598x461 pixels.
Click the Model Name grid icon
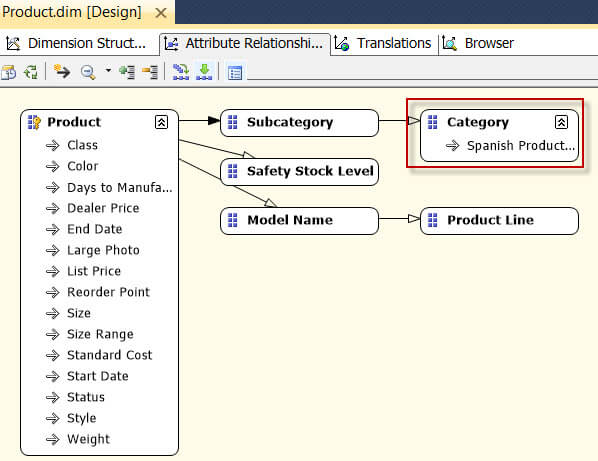point(233,220)
